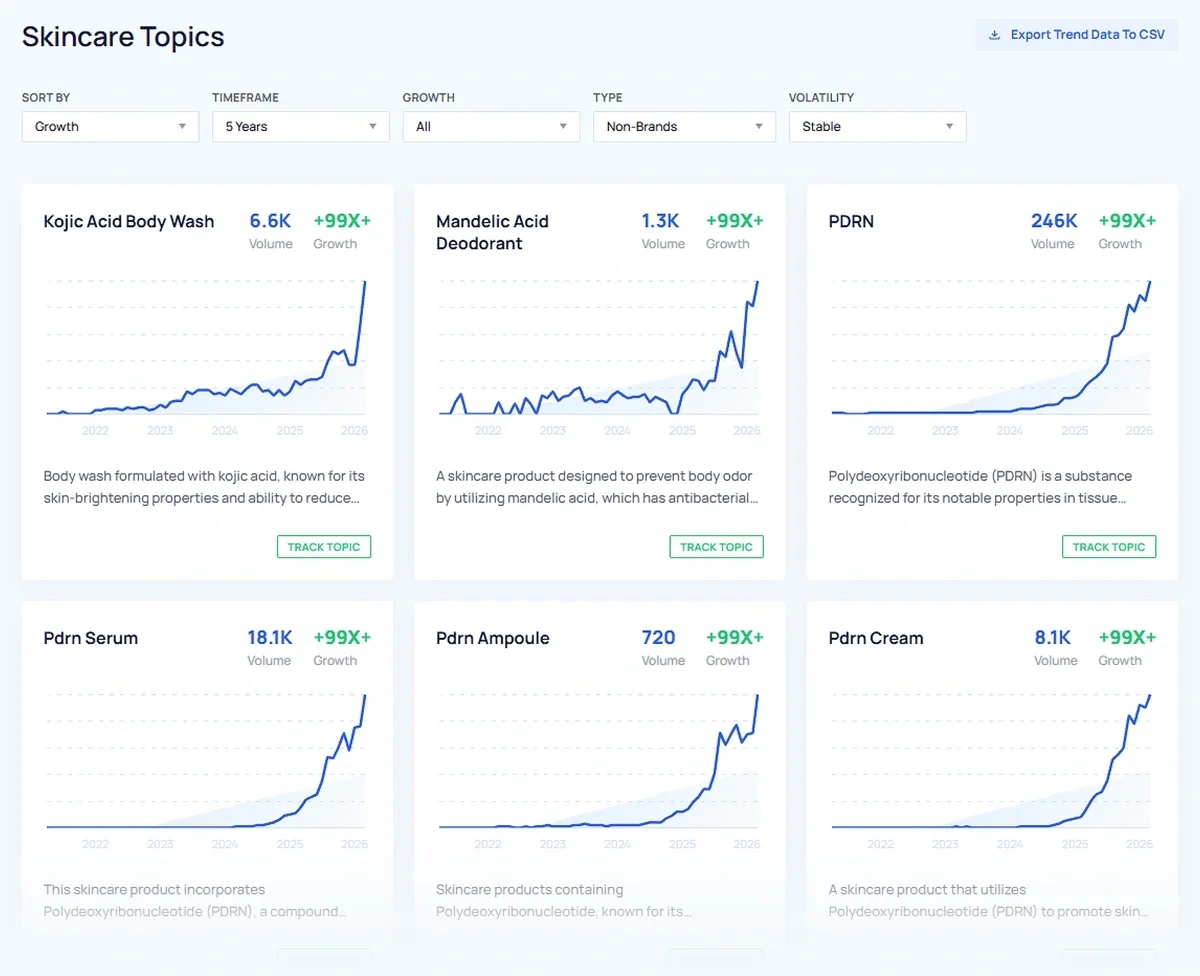The height and width of the screenshot is (976, 1200).
Task: Track the Mandelic Acid Deodorant topic
Action: 716,546
